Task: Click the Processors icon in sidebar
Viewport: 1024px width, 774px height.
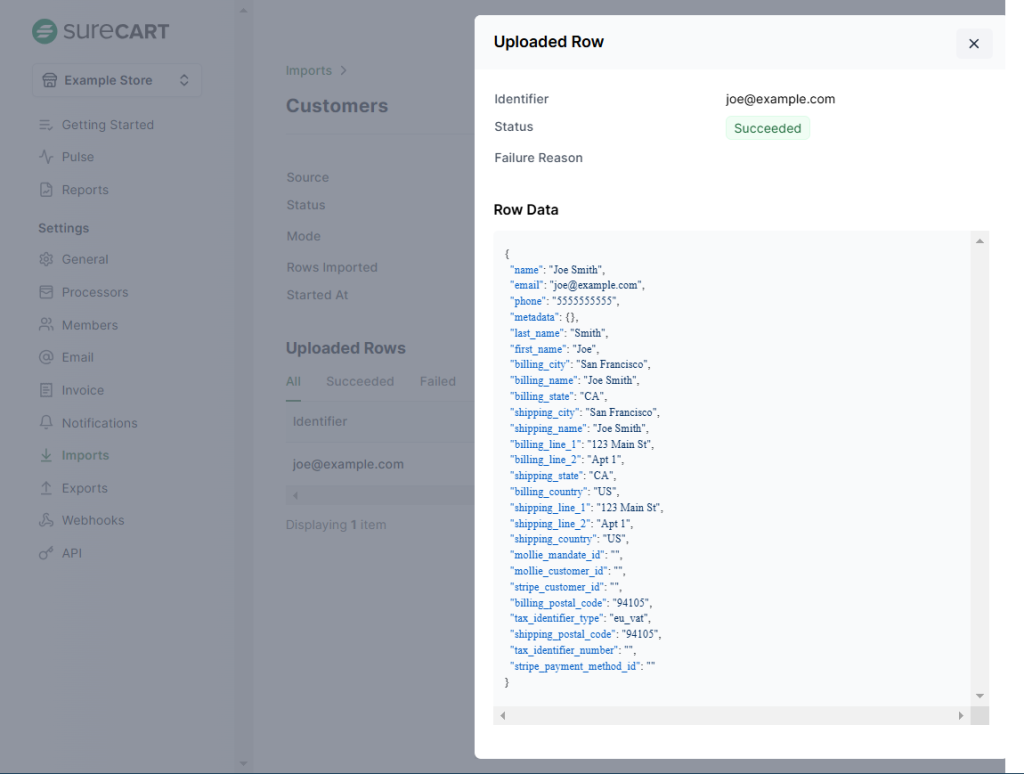Action: coord(46,292)
